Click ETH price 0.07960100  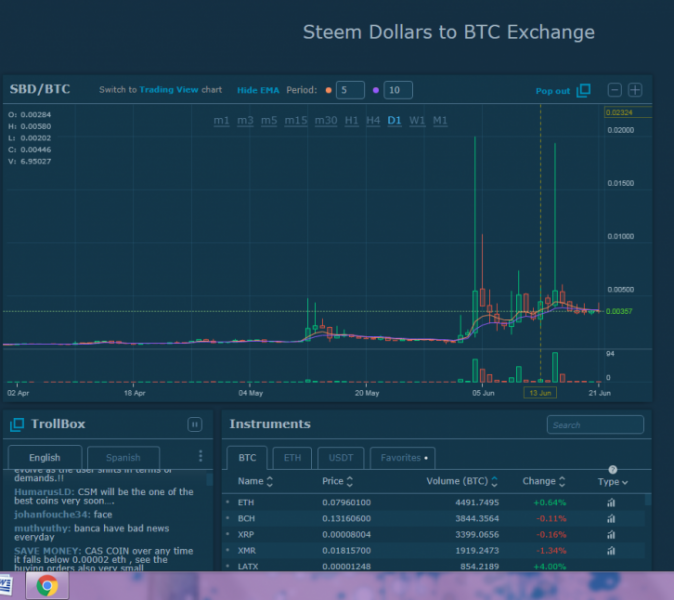pyautogui.click(x=346, y=502)
